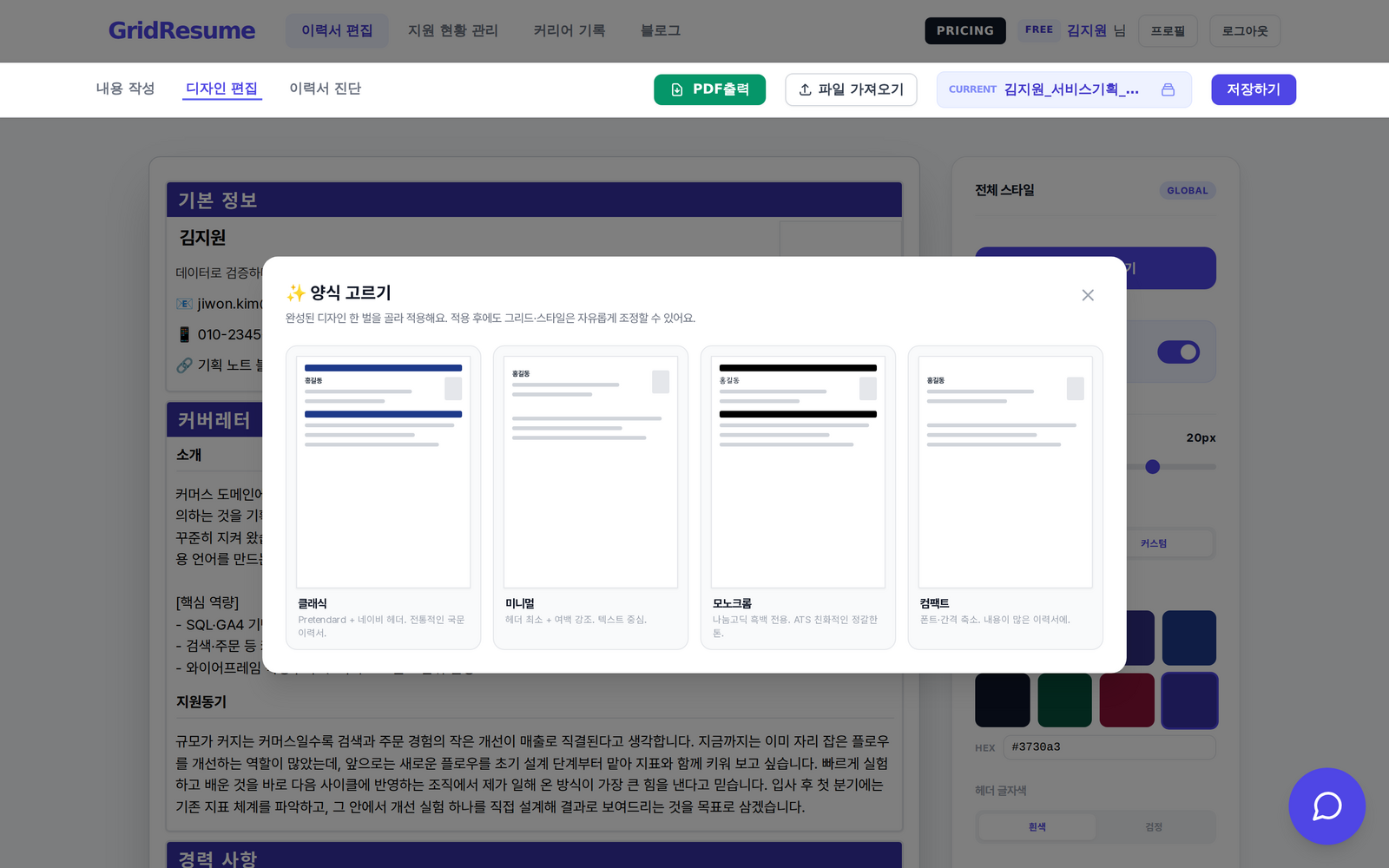The image size is (1389, 868).
Task: Select the 미니멀 template card
Action: coord(590,497)
